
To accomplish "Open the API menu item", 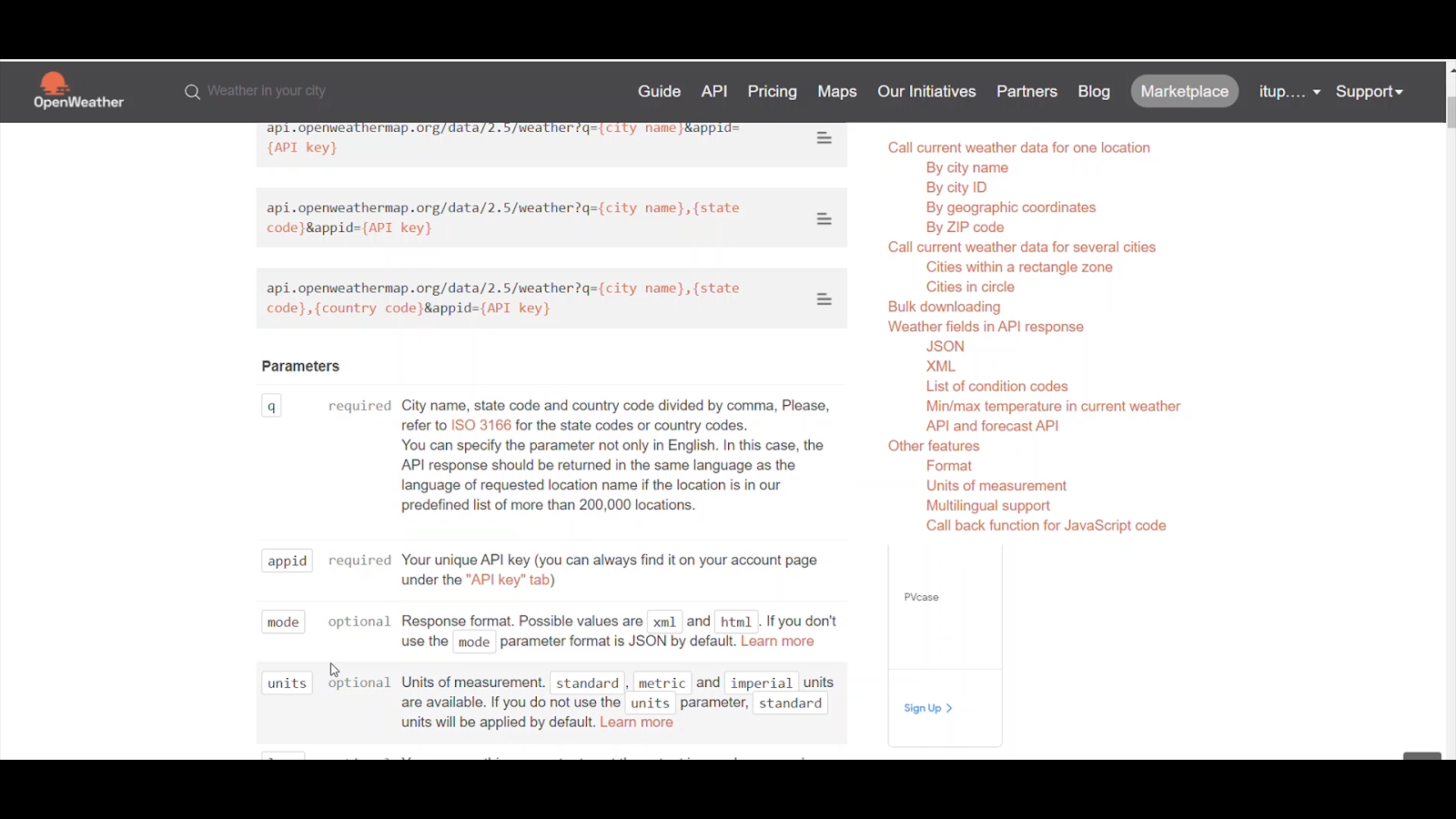I will 714,92.
